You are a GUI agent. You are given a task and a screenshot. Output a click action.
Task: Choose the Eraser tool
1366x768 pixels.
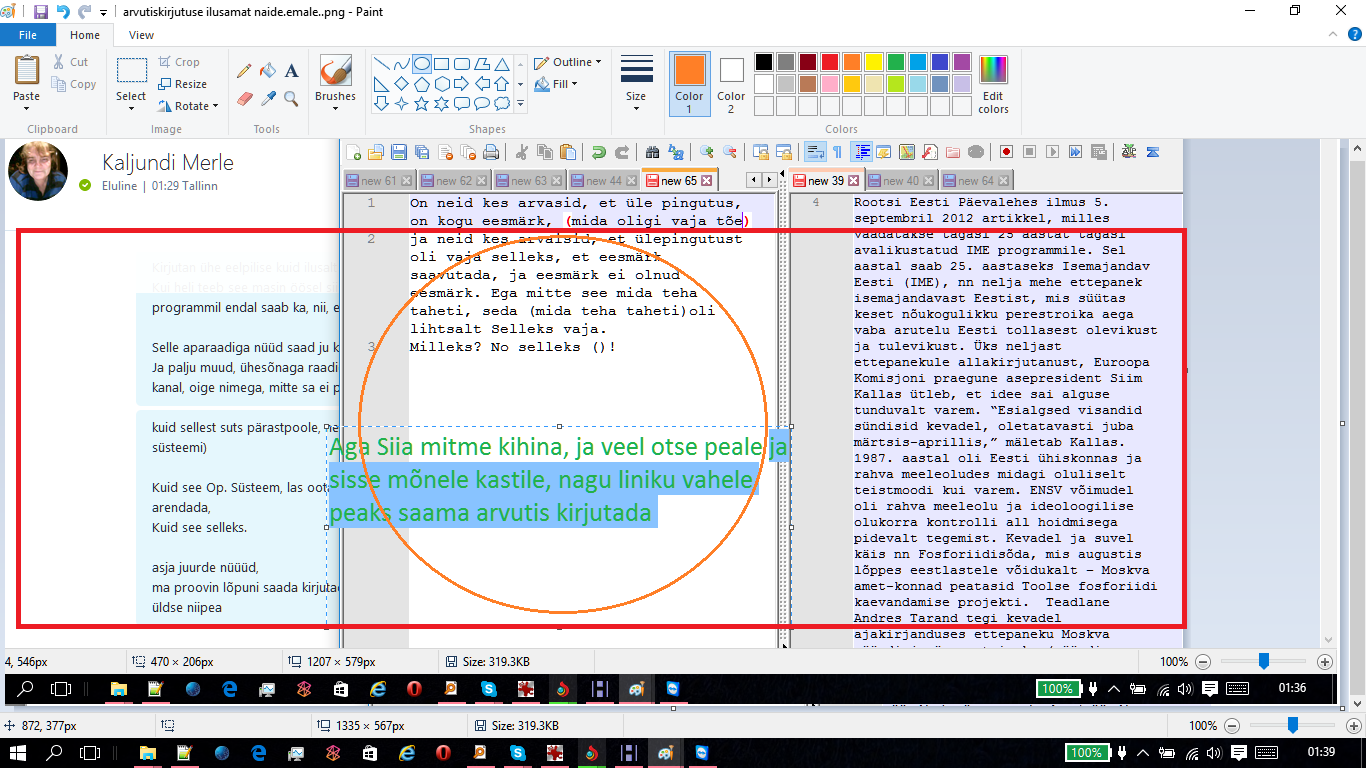(244, 98)
